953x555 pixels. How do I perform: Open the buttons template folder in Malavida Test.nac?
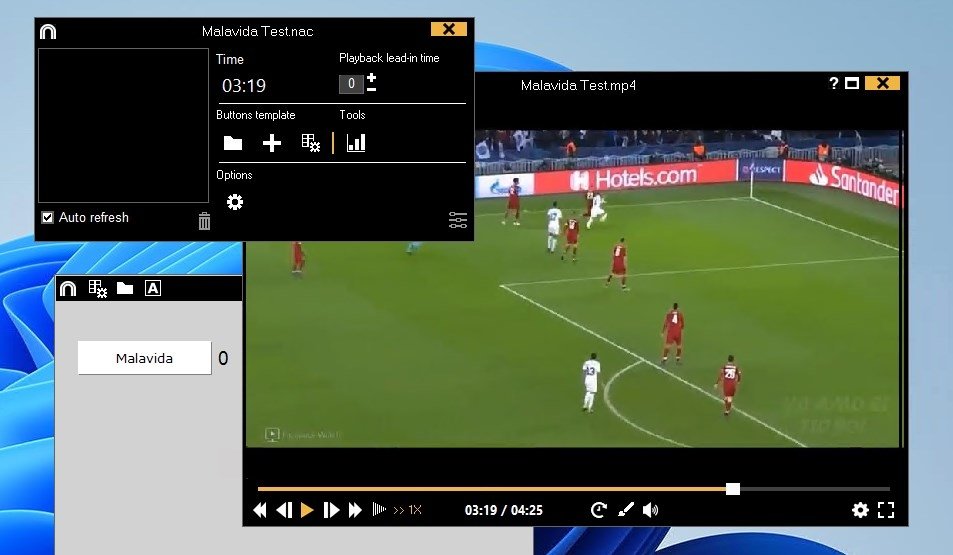coord(233,143)
